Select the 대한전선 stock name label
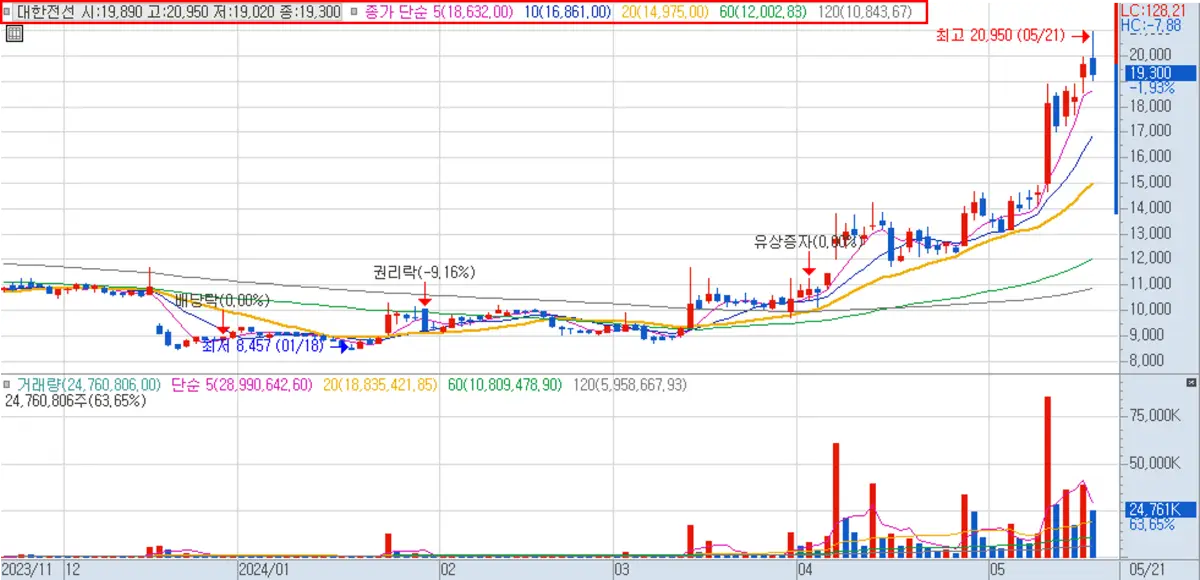1200x580 pixels. (44, 12)
